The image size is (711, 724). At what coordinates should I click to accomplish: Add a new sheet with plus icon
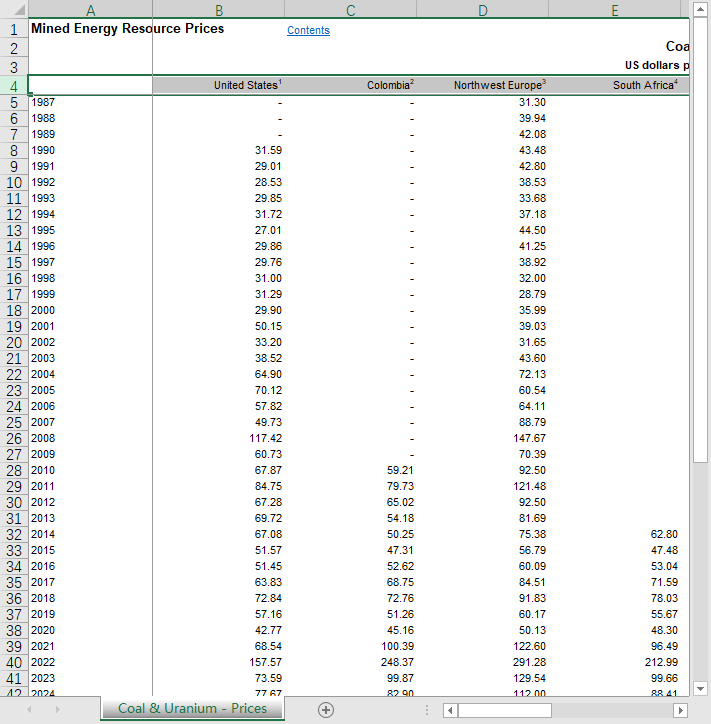(326, 710)
